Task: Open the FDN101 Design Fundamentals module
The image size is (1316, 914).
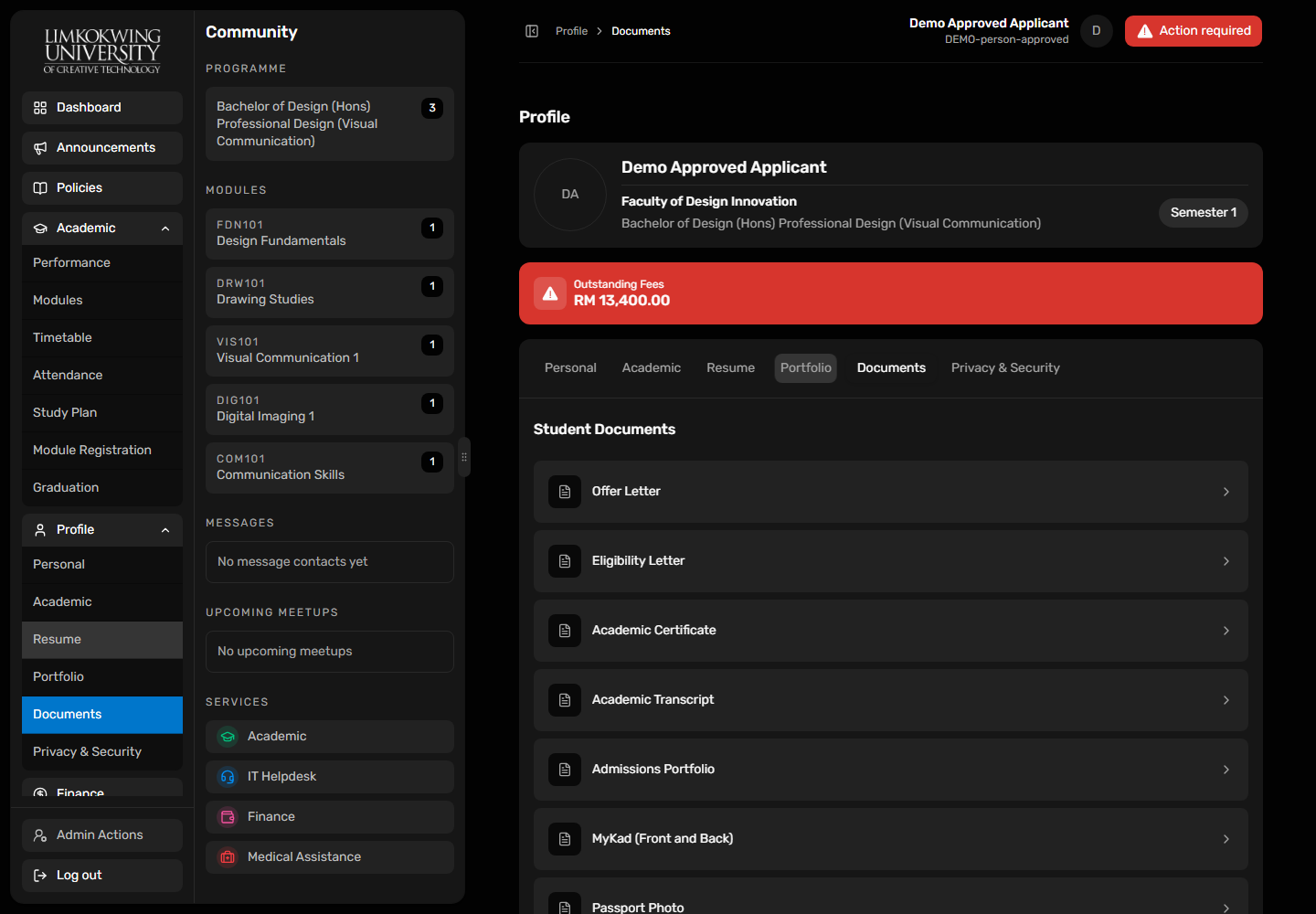Action: pyautogui.click(x=330, y=234)
